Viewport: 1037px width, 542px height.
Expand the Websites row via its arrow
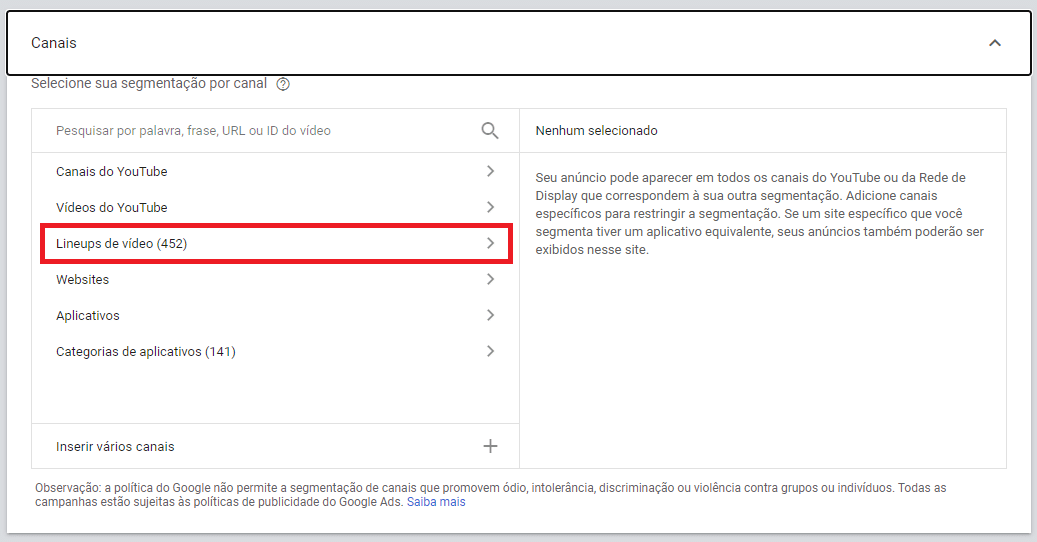click(490, 279)
